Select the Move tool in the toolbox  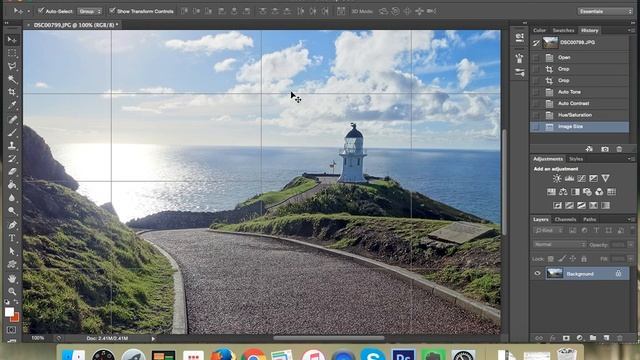click(12, 40)
